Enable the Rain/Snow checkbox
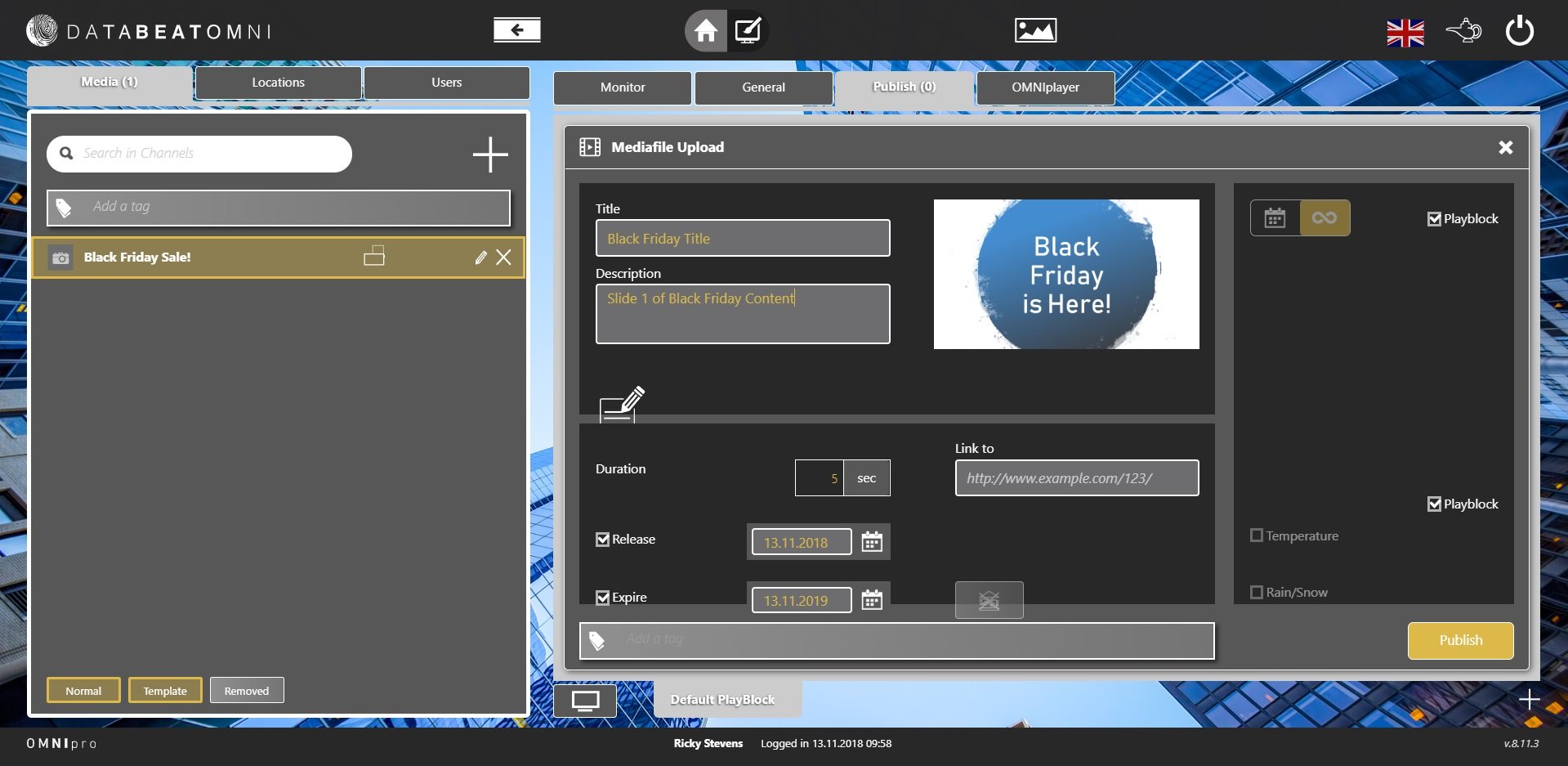This screenshot has width=1568, height=766. [1257, 592]
